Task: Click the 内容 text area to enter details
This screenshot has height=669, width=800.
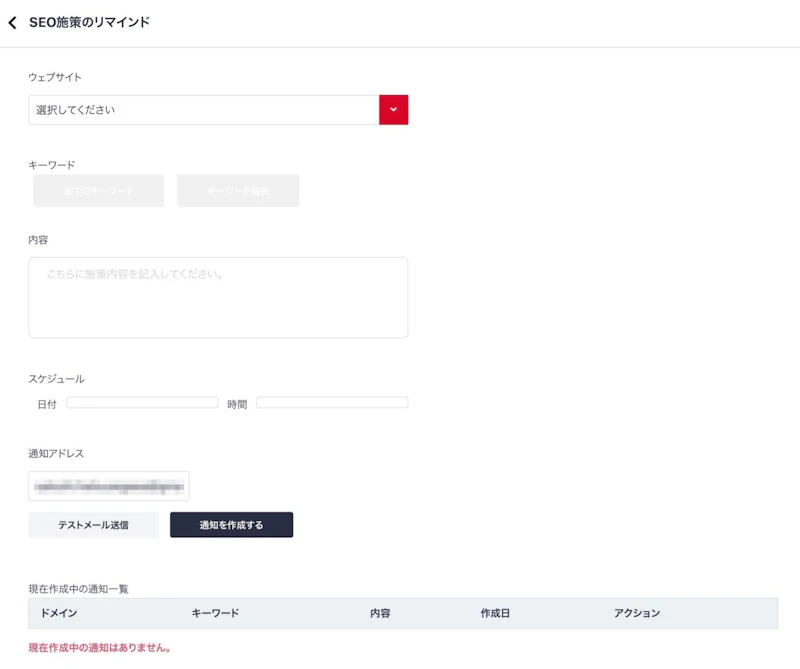Action: coord(218,296)
